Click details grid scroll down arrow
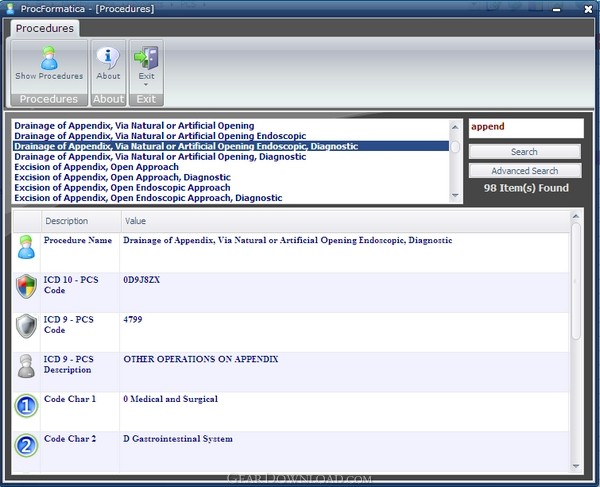 point(576,466)
